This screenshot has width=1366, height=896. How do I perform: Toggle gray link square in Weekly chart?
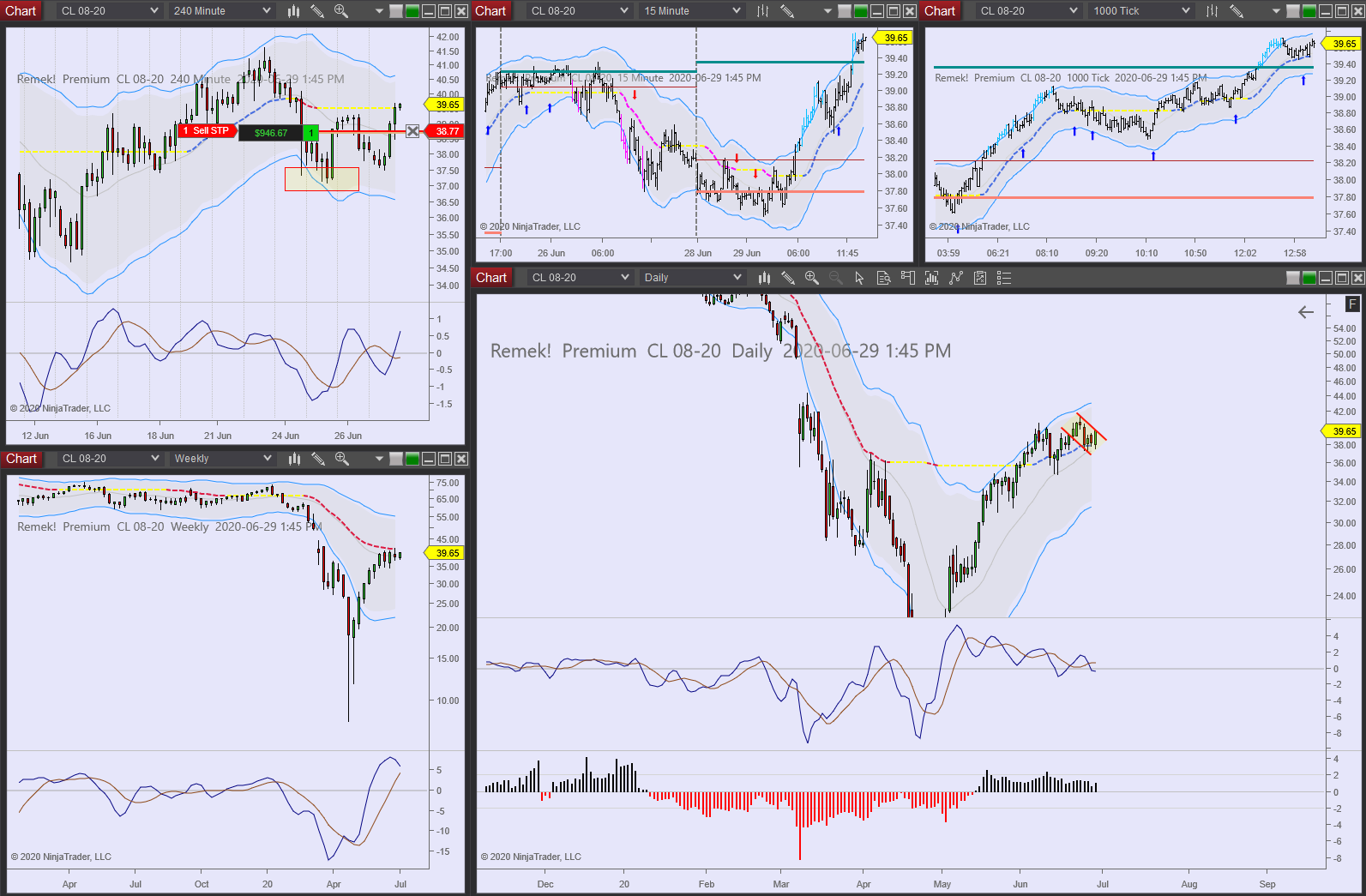point(396,459)
